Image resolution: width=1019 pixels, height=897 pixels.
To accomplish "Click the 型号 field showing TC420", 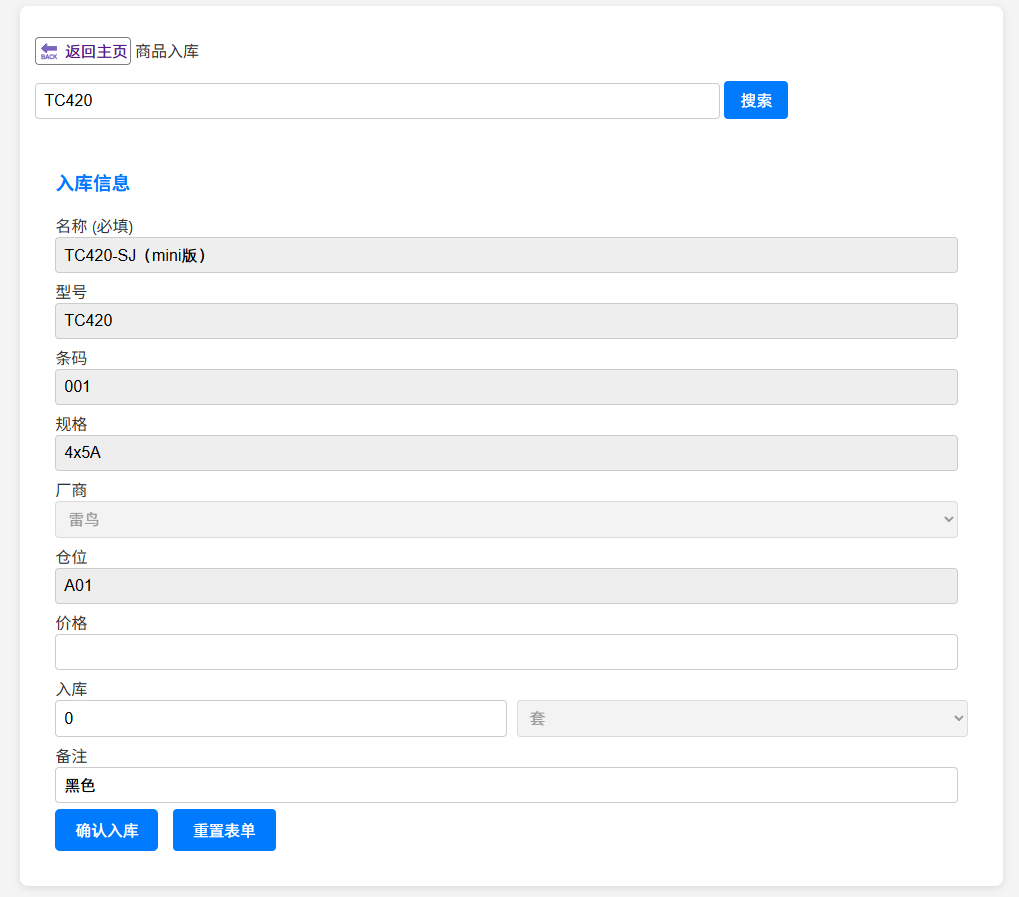I will (506, 321).
